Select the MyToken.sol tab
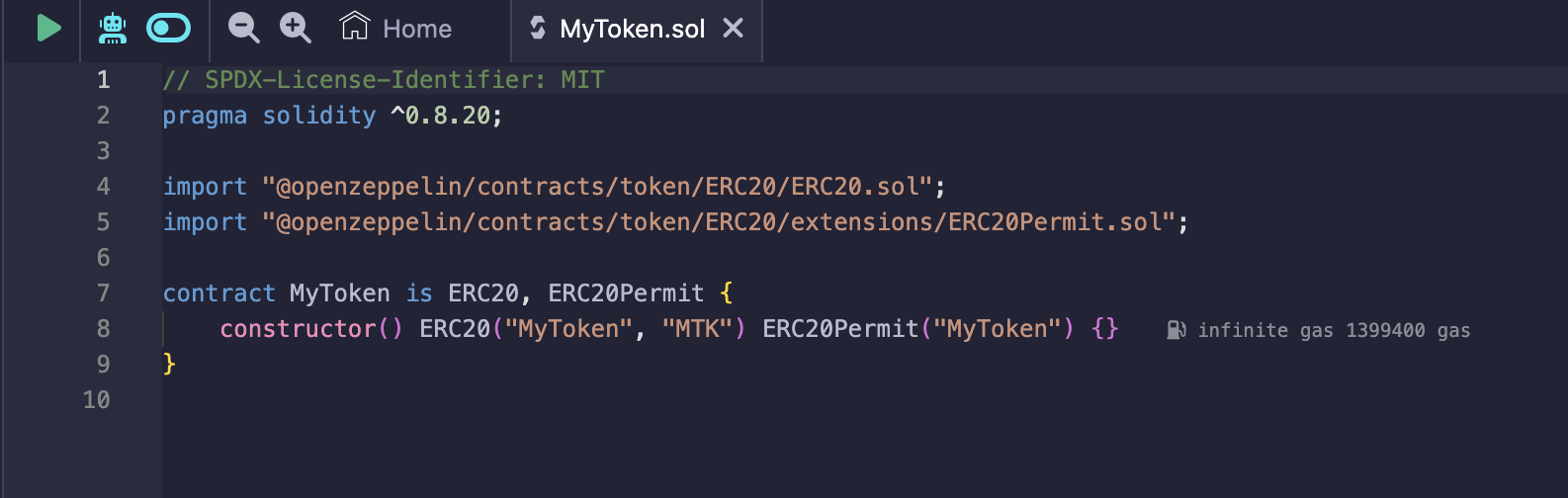 pos(632,29)
